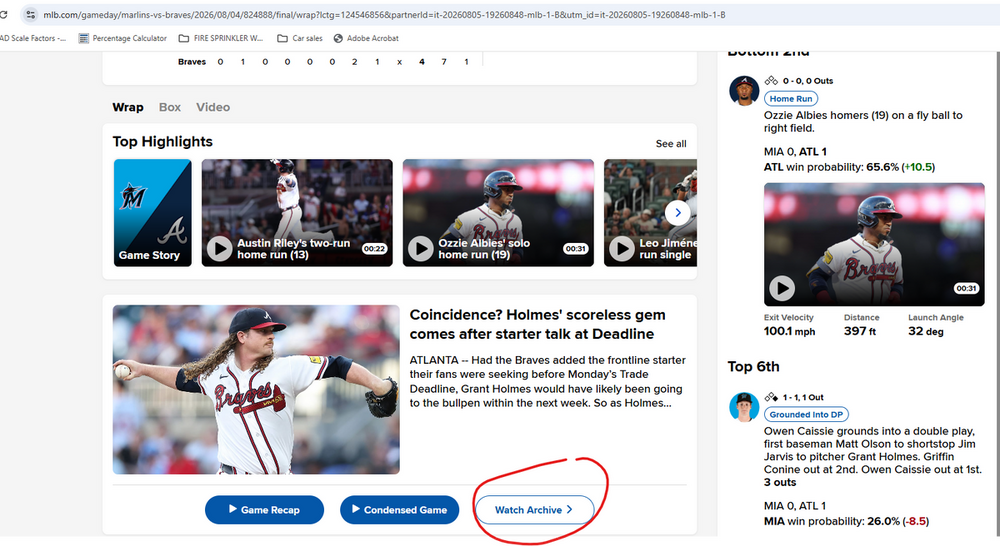Advance highlights carousel with right arrow
This screenshot has height=546, width=1000.
point(677,212)
